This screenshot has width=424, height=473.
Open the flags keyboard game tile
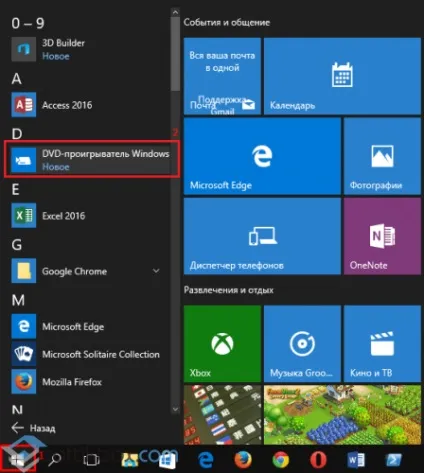222,415
